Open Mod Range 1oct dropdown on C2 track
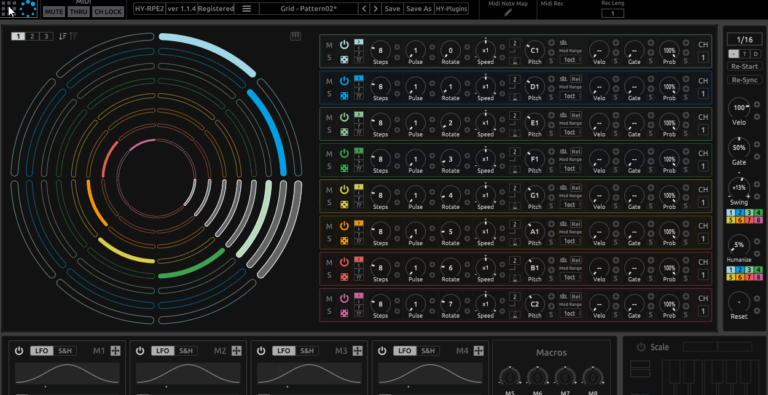This screenshot has height=395, width=768. point(571,314)
